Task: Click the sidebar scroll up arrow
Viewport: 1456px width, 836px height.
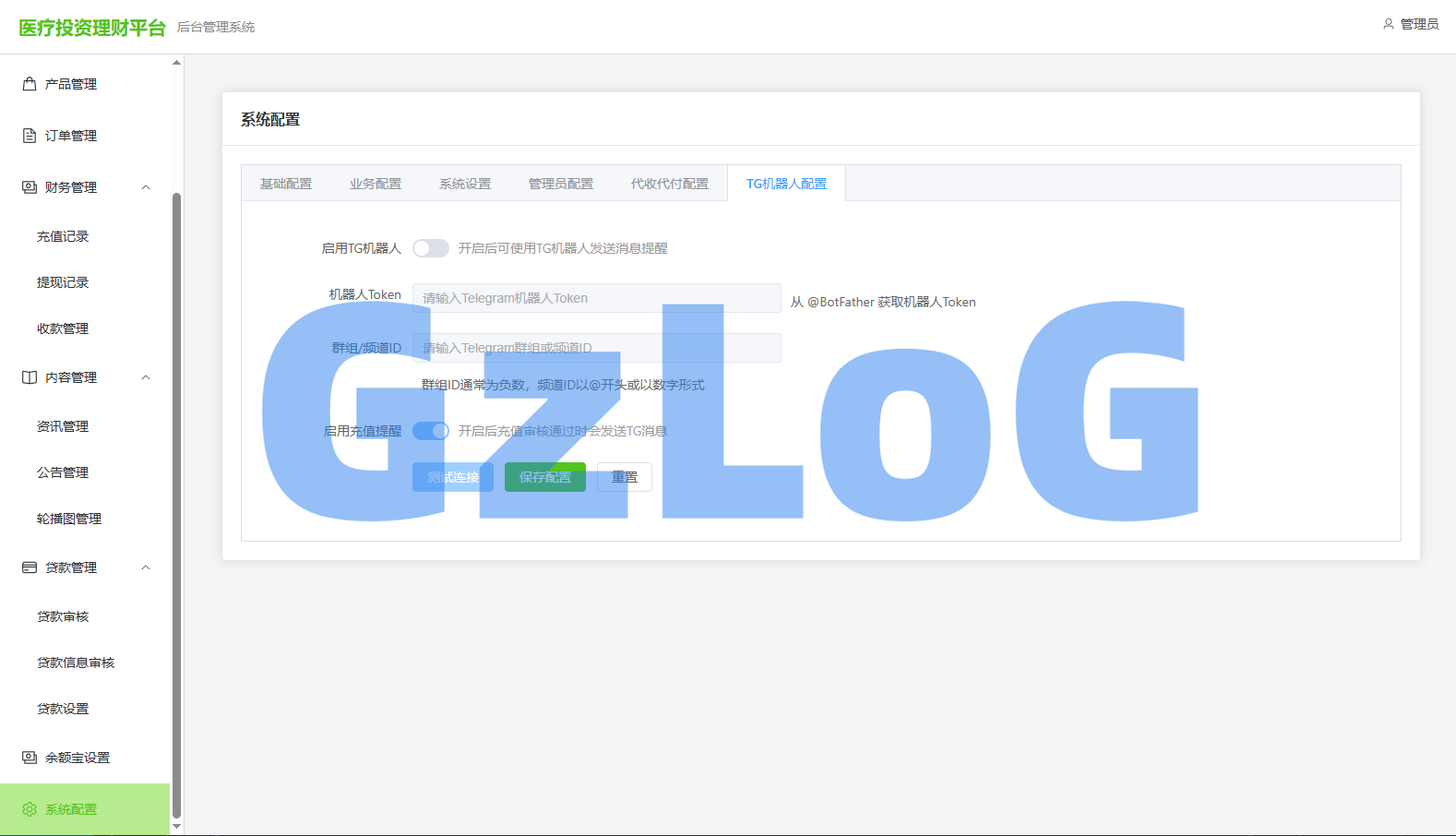Action: coord(176,63)
